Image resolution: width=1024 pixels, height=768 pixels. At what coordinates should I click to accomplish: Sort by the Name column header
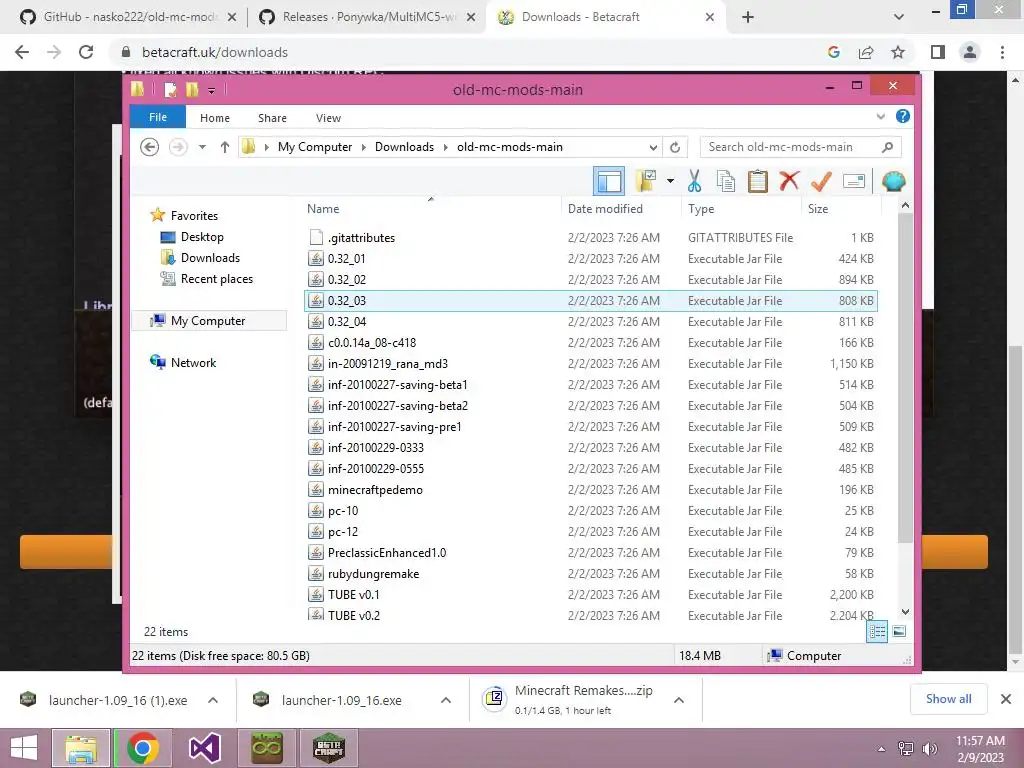coord(323,208)
